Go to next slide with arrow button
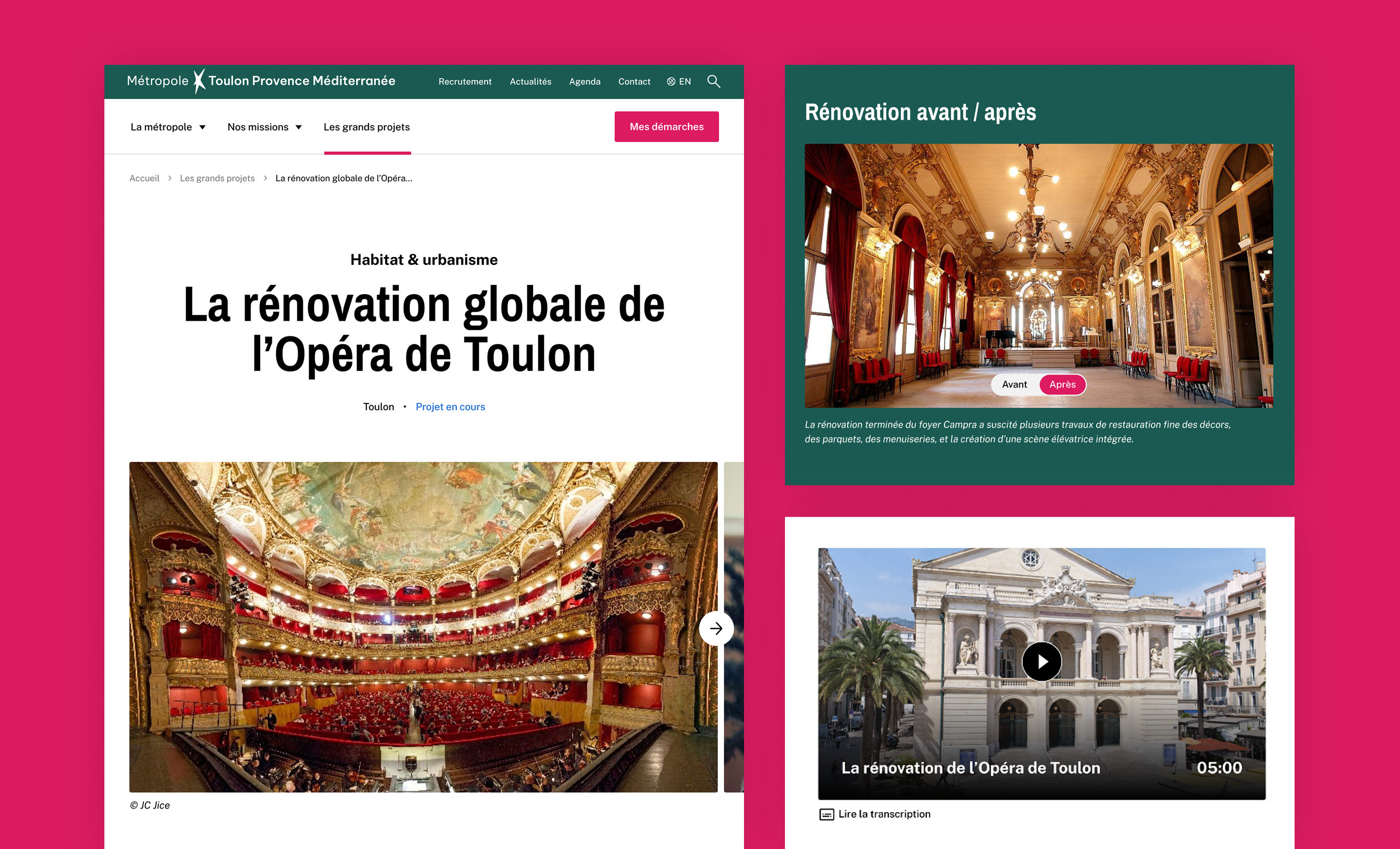This screenshot has width=1400, height=849. pyautogui.click(x=716, y=628)
